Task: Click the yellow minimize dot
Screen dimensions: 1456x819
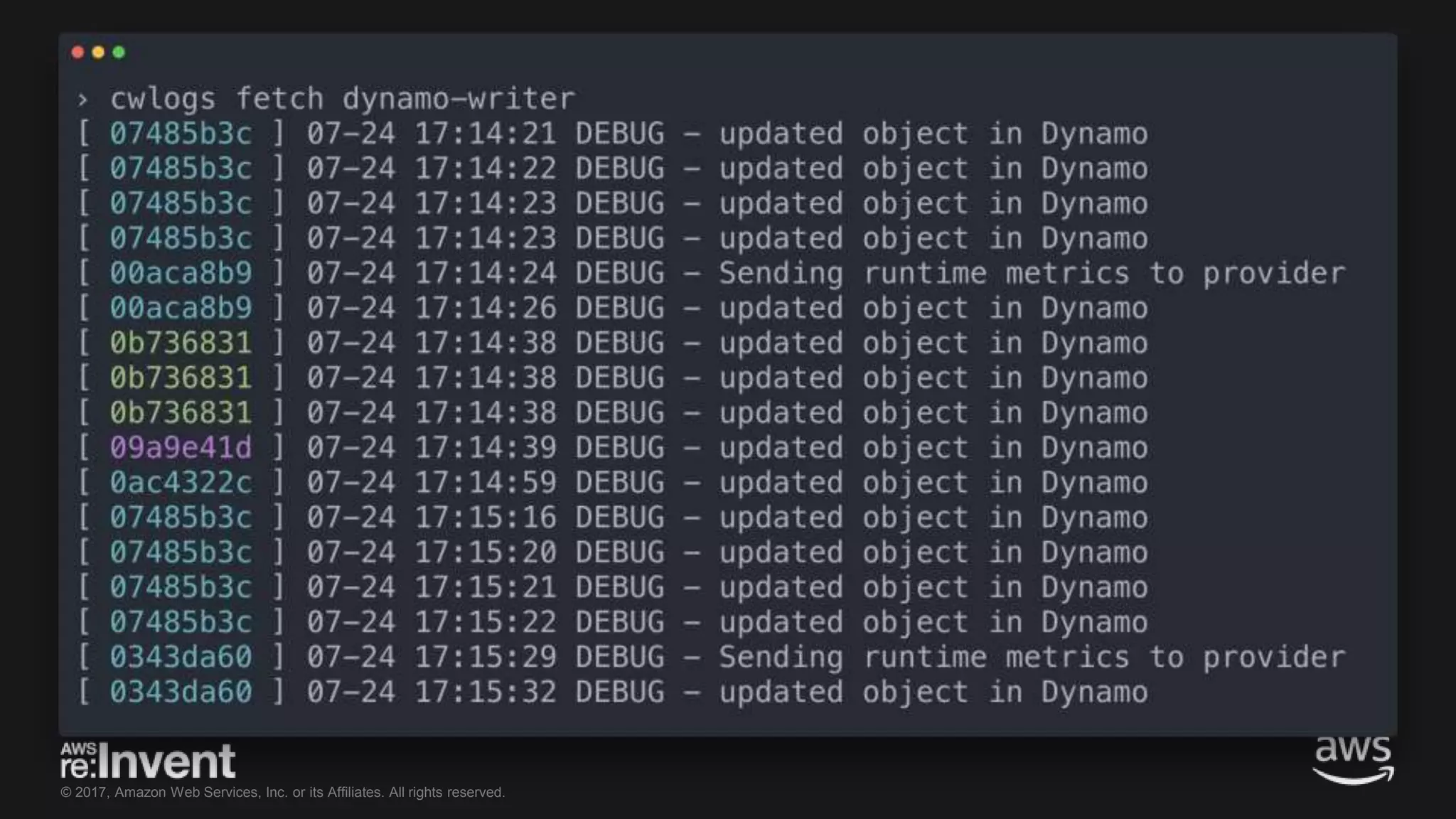Action: [99, 52]
